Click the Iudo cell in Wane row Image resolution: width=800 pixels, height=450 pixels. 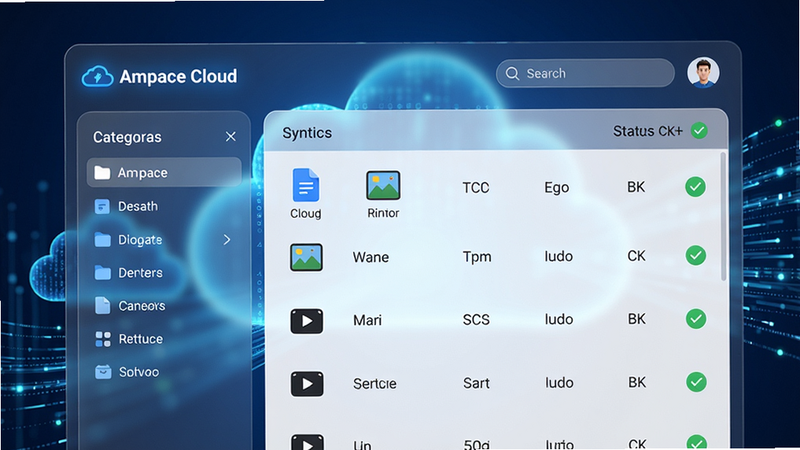(559, 256)
